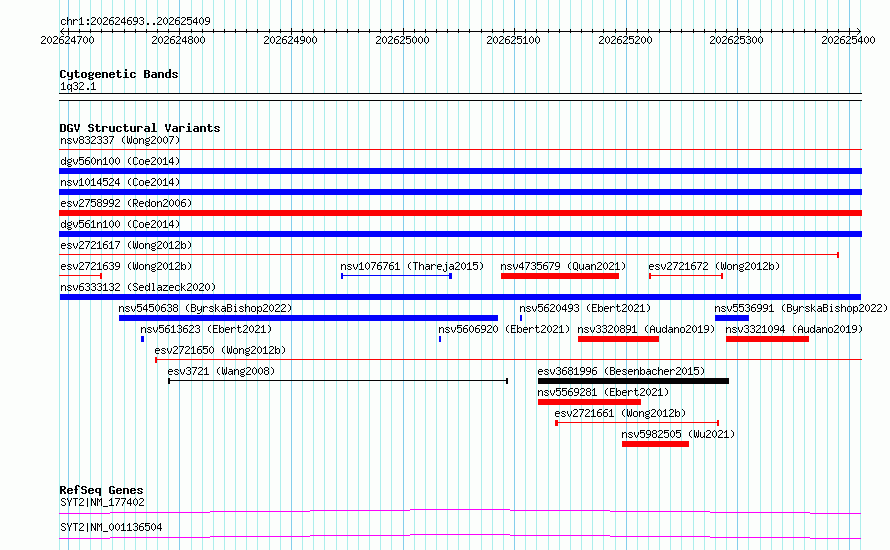
Task: Click the nsv1076761 blue feature line
Action: click(x=396, y=276)
